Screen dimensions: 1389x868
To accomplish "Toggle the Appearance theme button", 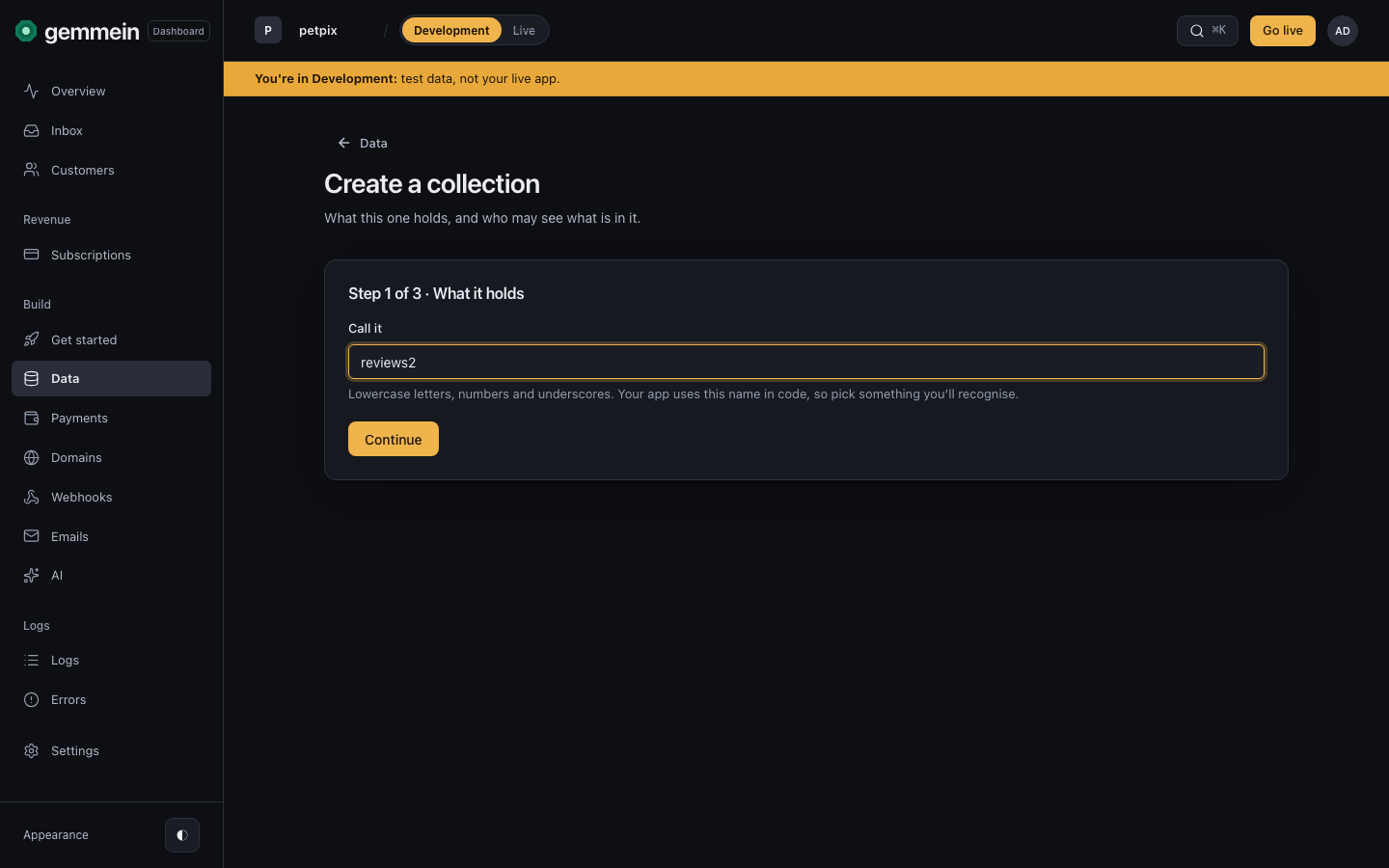I will click(x=182, y=835).
